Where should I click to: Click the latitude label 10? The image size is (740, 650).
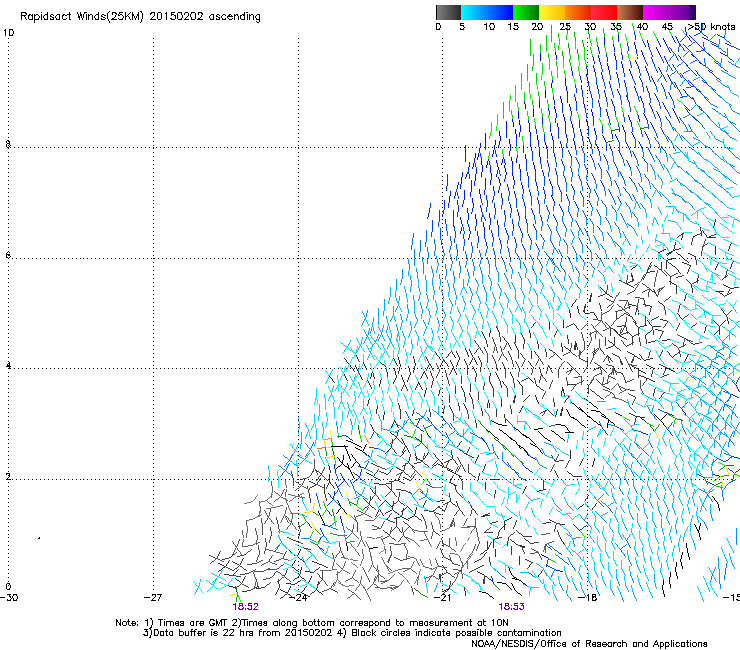tap(8, 33)
